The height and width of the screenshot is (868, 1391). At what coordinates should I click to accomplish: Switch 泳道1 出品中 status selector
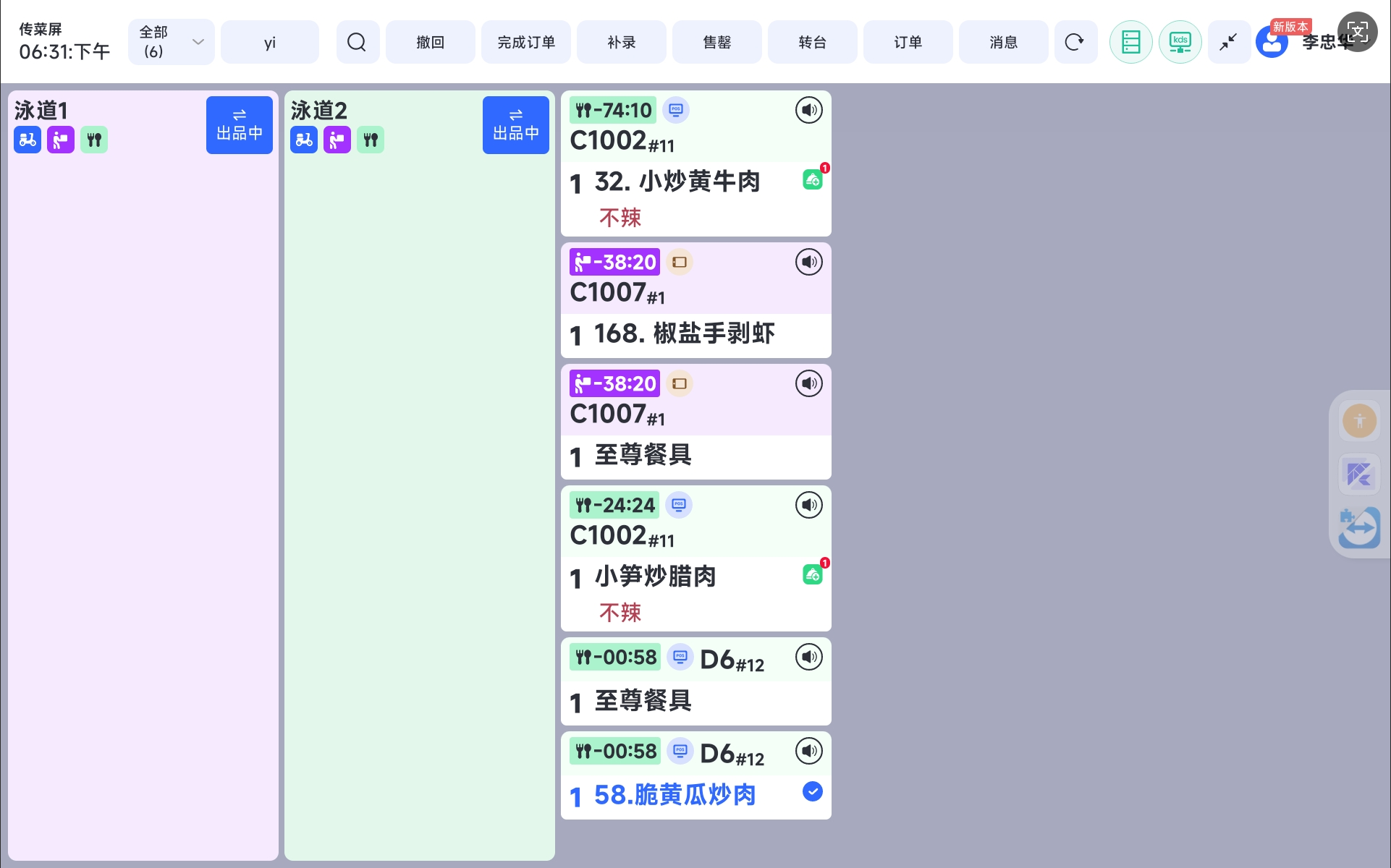(x=239, y=125)
